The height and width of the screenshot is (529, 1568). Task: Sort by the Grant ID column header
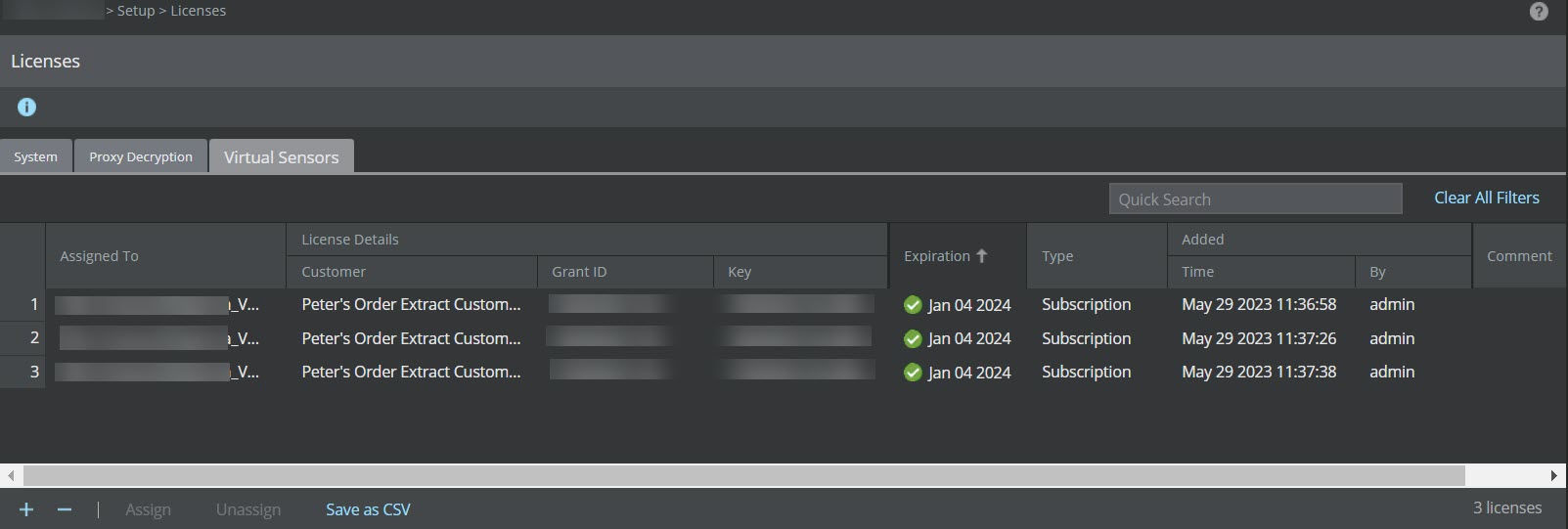pos(625,272)
